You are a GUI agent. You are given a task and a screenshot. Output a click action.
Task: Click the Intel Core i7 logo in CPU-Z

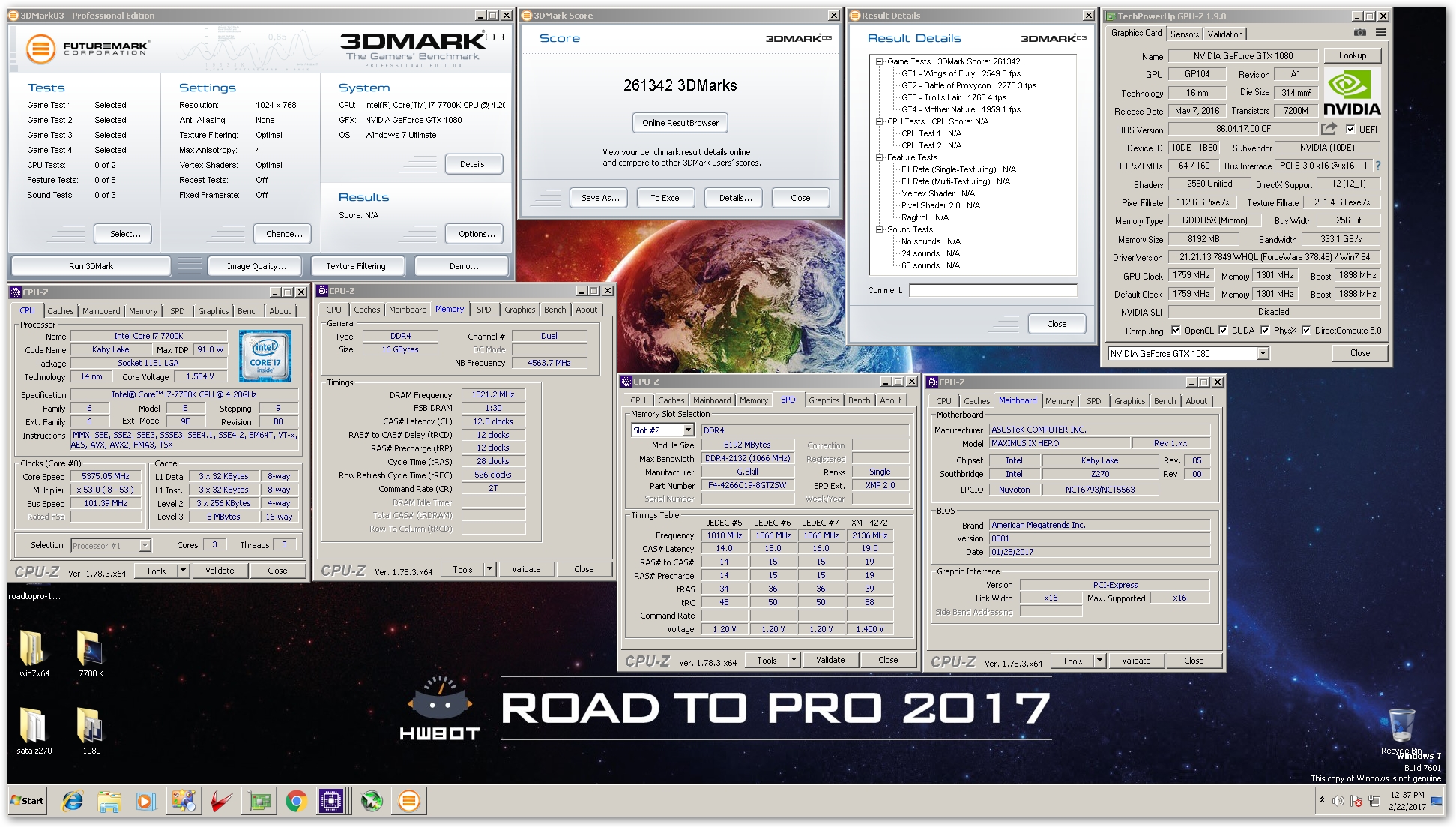pyautogui.click(x=265, y=356)
